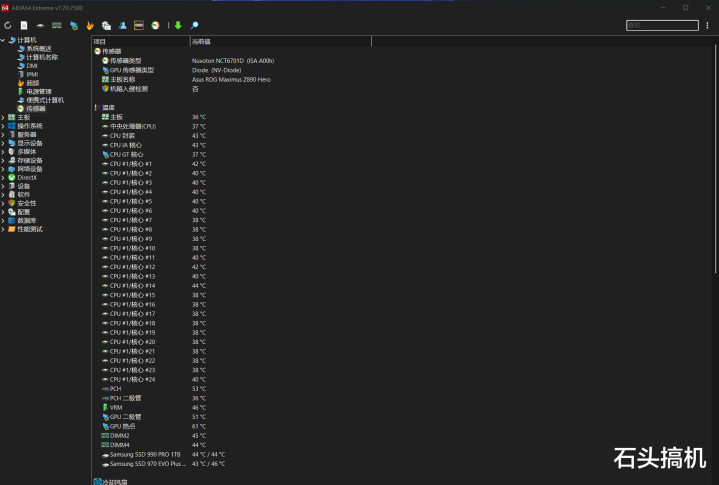This screenshot has width=719, height=485.
Task: Select 系统概述 in the sidebar tree
Action: click(39, 49)
